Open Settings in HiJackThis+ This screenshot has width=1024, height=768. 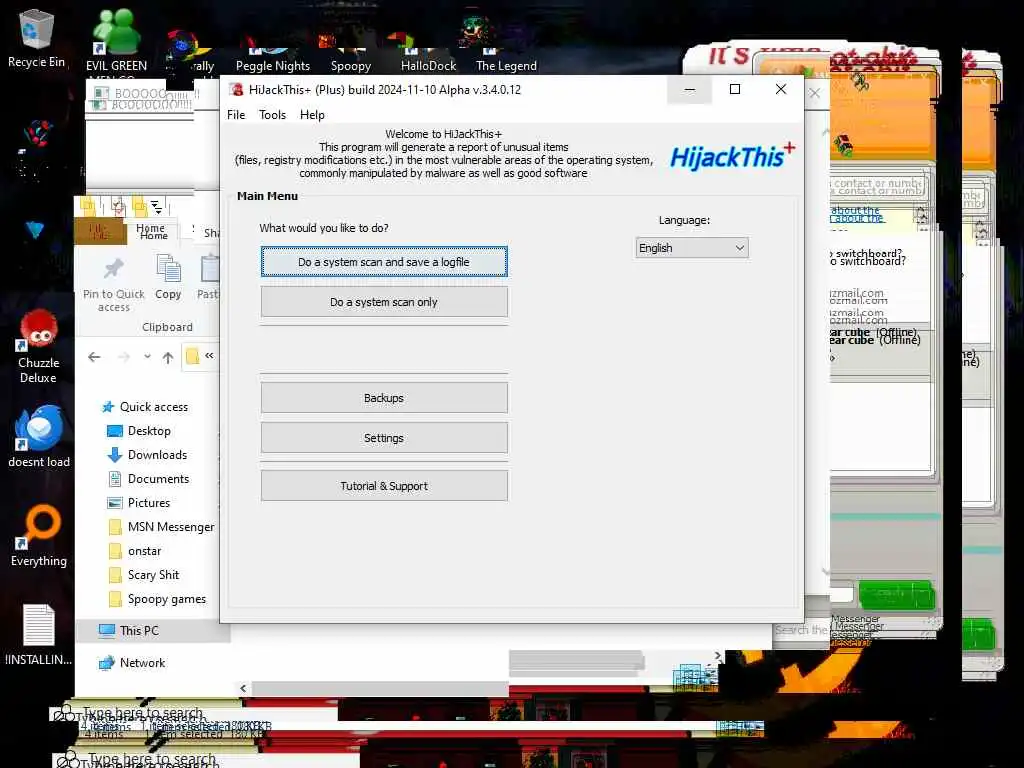click(x=384, y=438)
